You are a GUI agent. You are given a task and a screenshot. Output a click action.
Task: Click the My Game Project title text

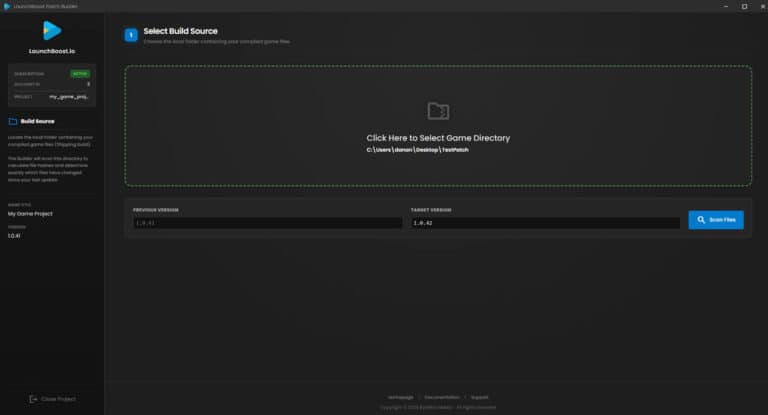pyautogui.click(x=30, y=214)
